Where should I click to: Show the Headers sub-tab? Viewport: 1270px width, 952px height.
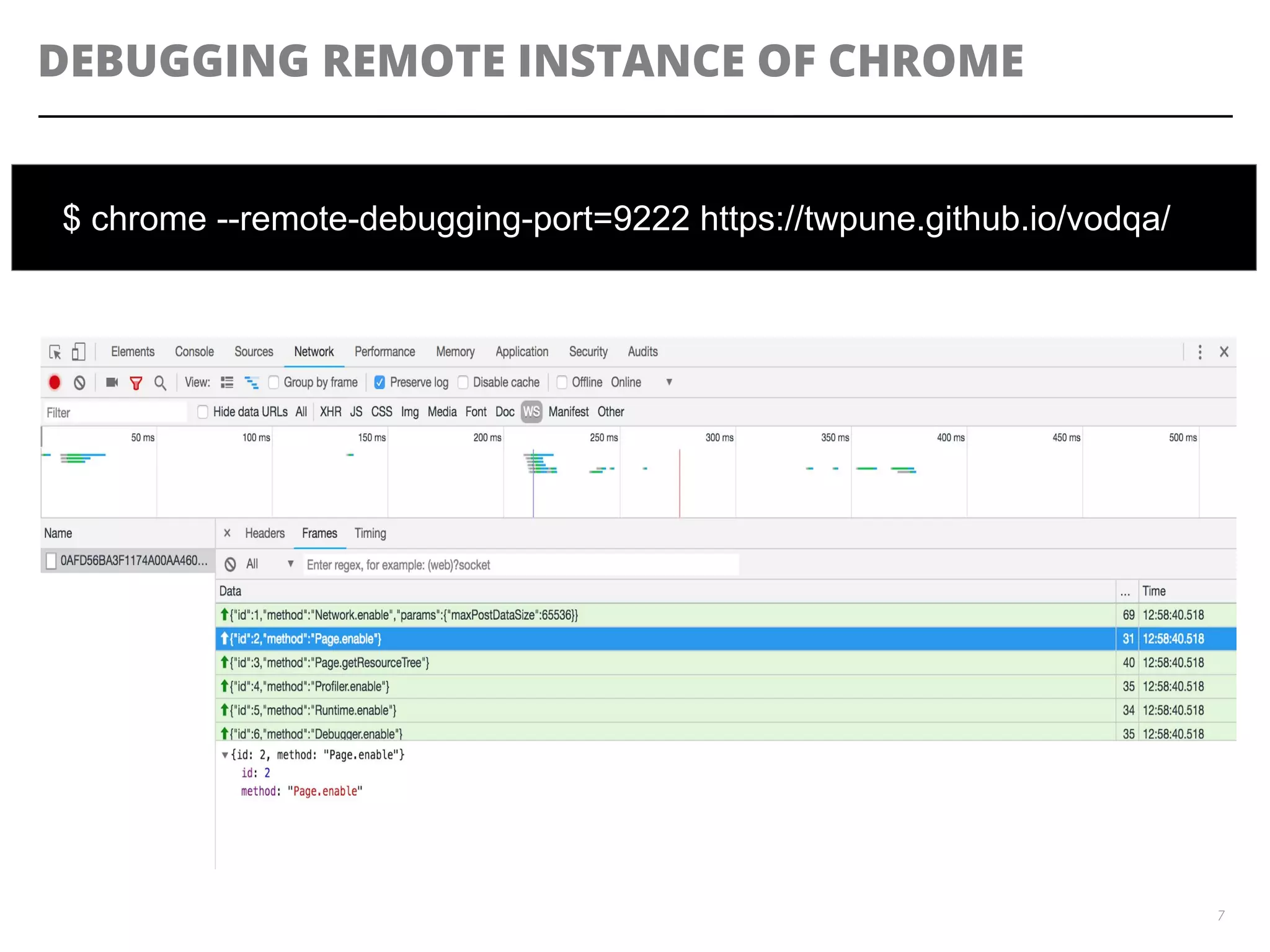click(x=265, y=533)
